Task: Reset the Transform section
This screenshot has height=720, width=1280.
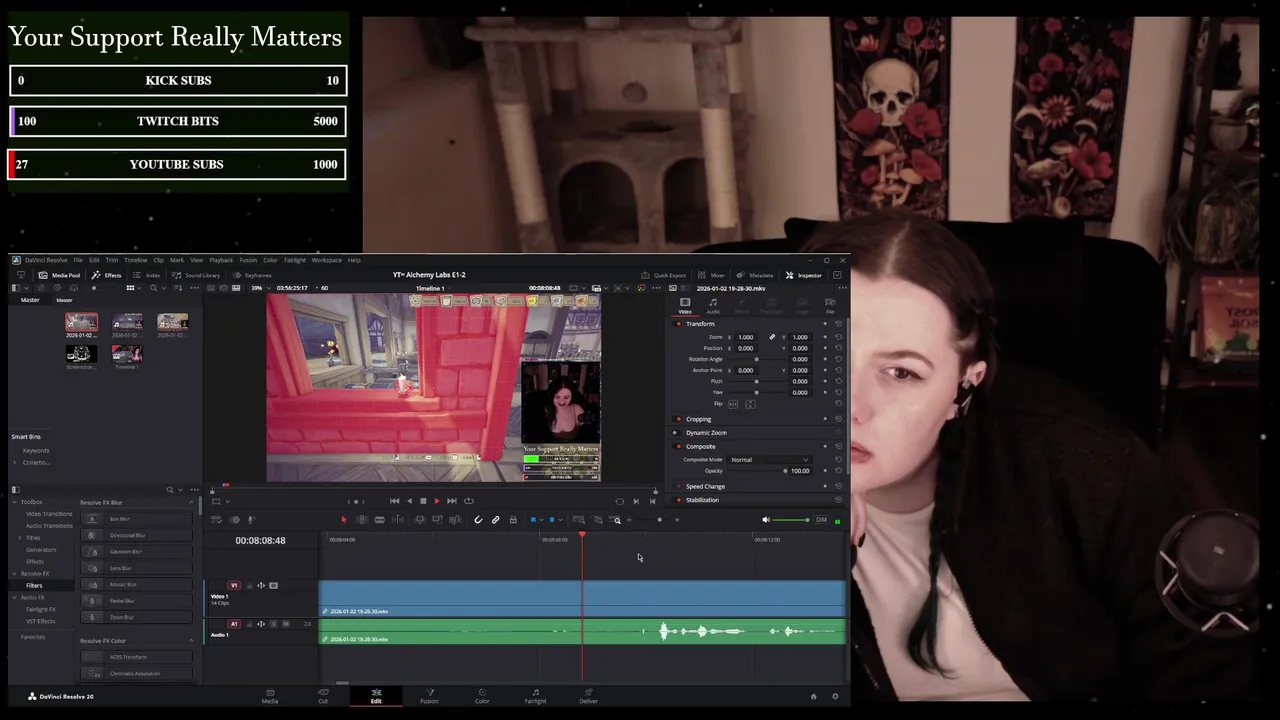Action: pyautogui.click(x=838, y=324)
